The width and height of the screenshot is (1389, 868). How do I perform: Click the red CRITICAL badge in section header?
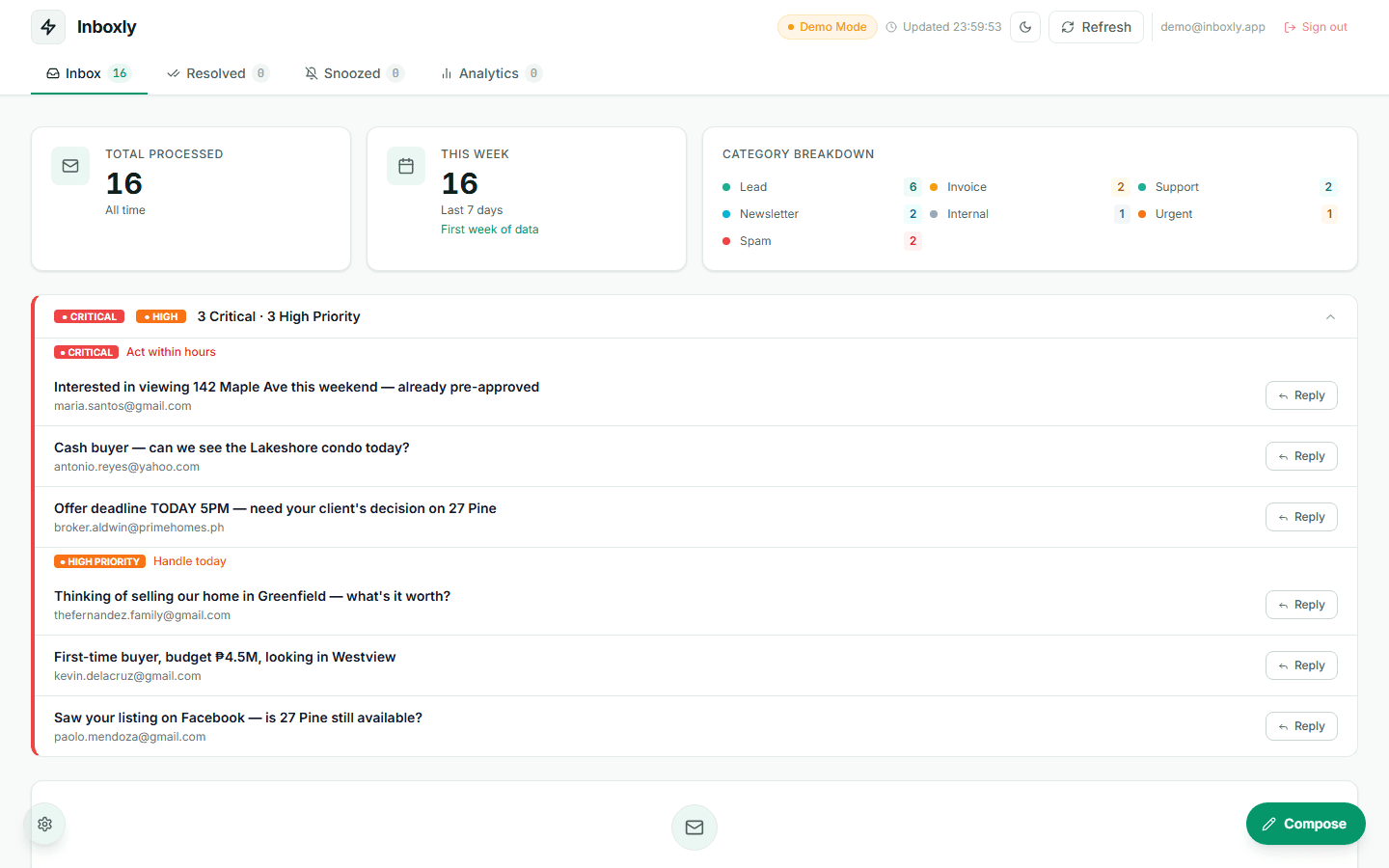pos(89,316)
